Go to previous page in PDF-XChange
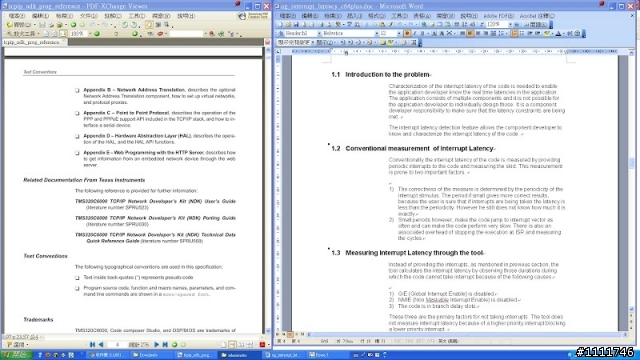This screenshot has width=640, height=360. (x=101, y=345)
